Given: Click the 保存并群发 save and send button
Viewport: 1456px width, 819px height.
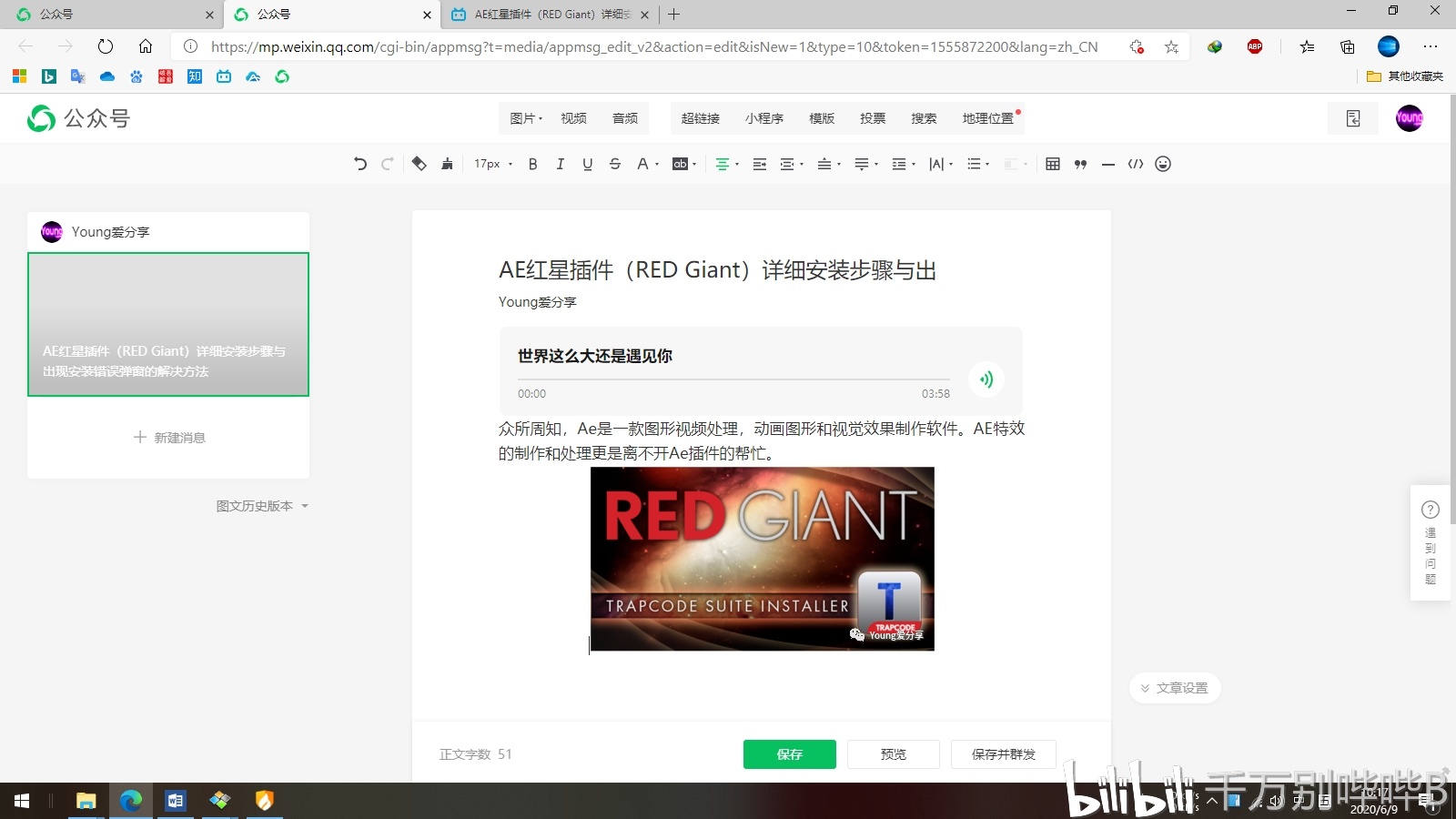Looking at the screenshot, I should pyautogui.click(x=1004, y=754).
